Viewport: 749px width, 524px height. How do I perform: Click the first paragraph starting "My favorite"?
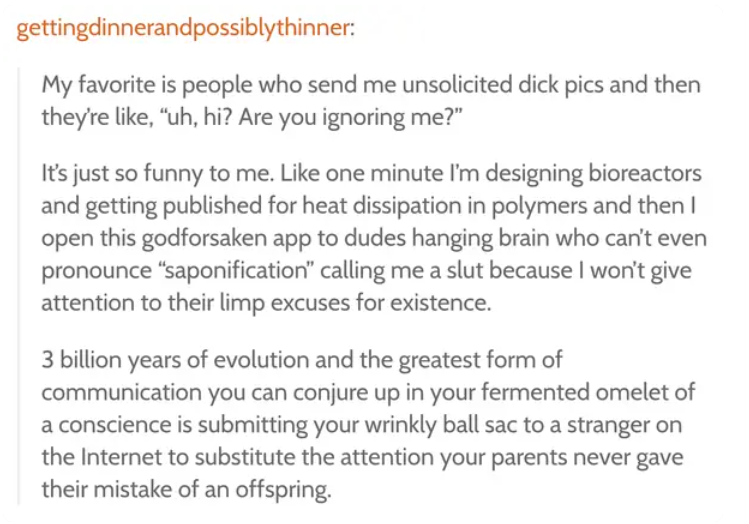[371, 101]
